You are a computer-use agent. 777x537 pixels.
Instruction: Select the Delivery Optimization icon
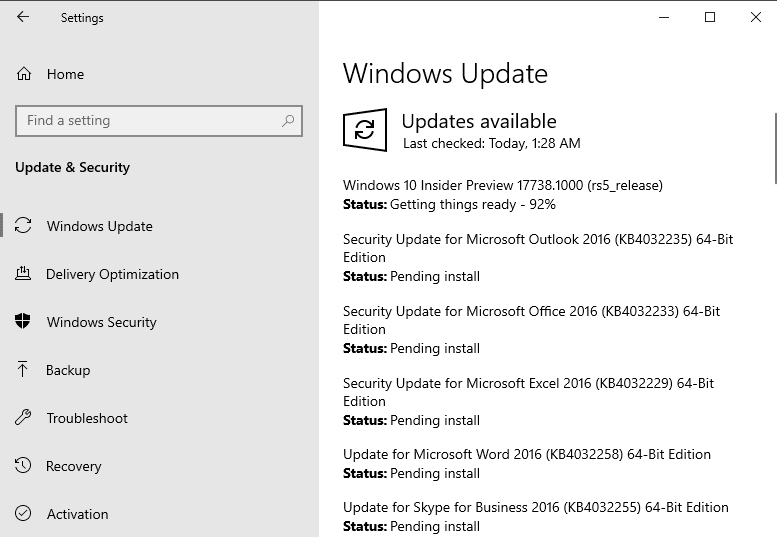(x=23, y=273)
